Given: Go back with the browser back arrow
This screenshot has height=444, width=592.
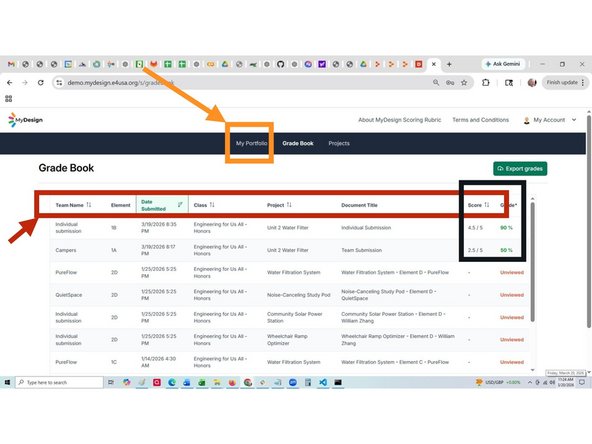Looking at the screenshot, I should coord(10,83).
